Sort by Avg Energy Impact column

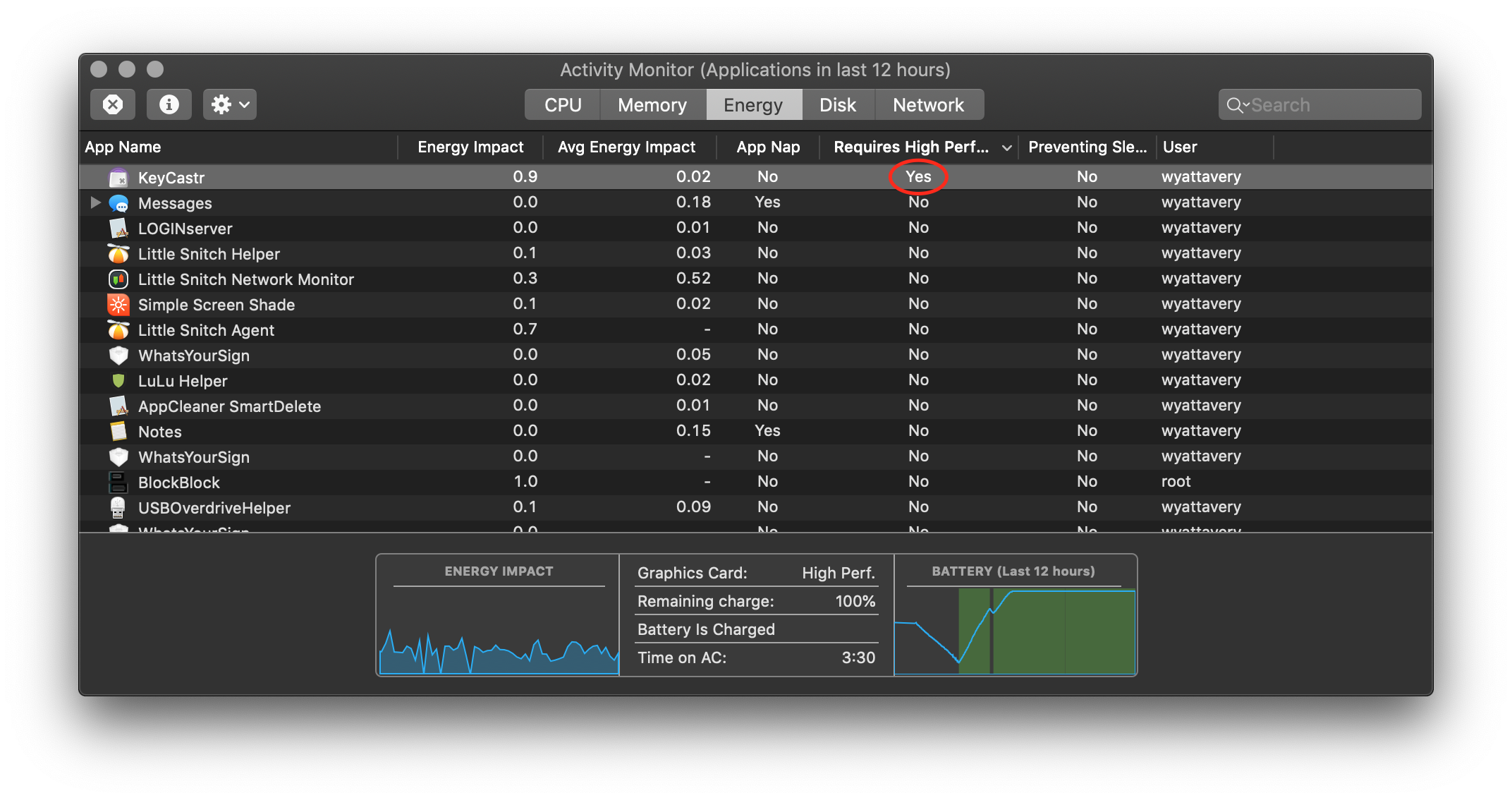pos(629,147)
